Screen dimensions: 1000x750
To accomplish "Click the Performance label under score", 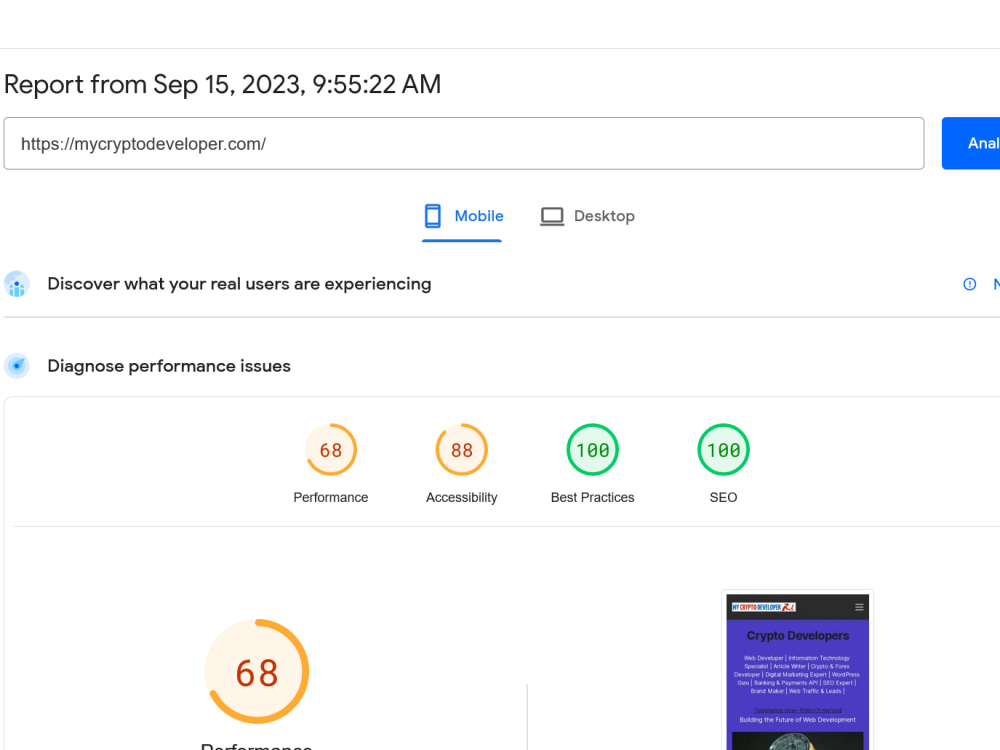I will (330, 497).
